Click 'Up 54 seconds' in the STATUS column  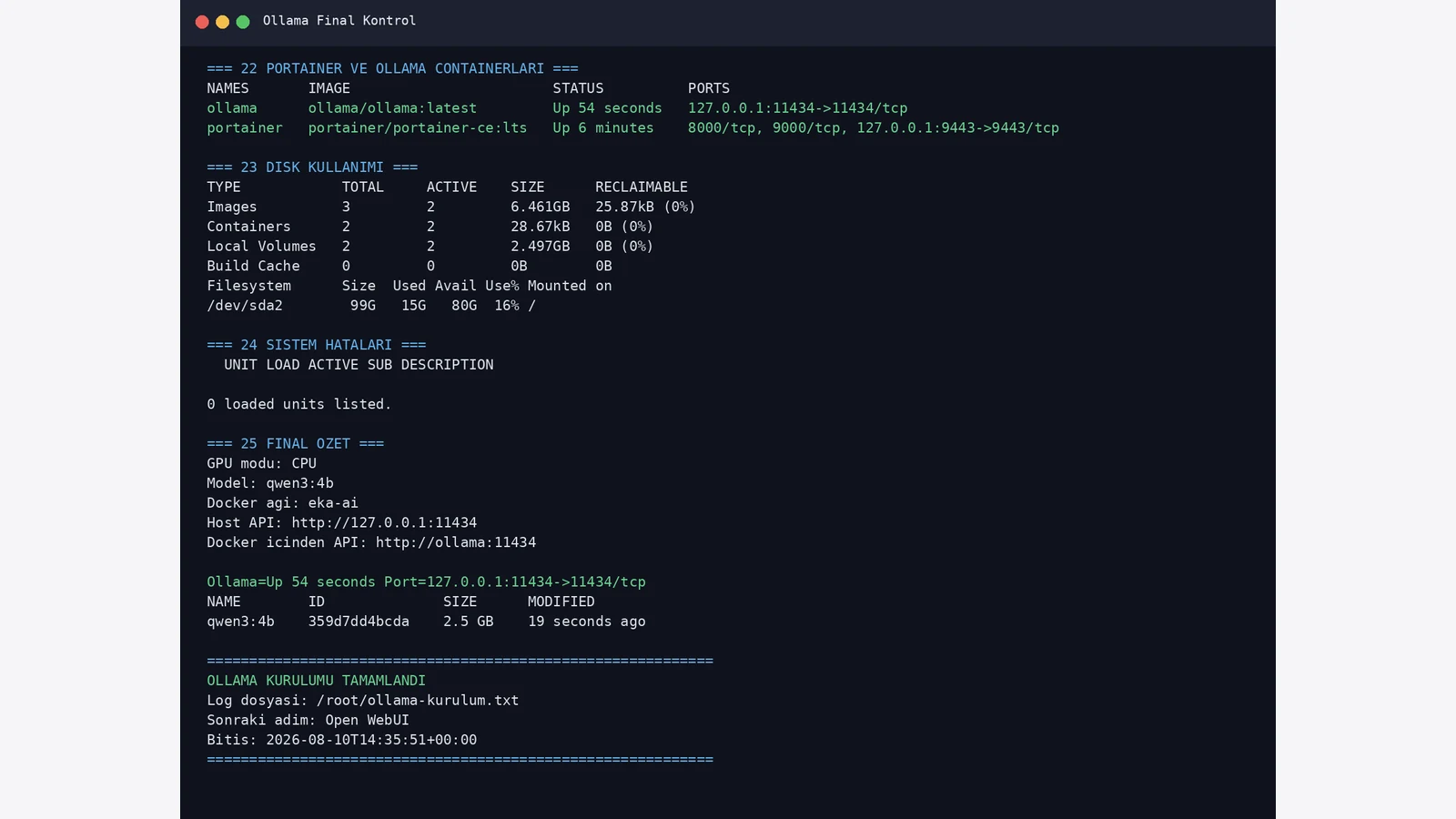(608, 108)
